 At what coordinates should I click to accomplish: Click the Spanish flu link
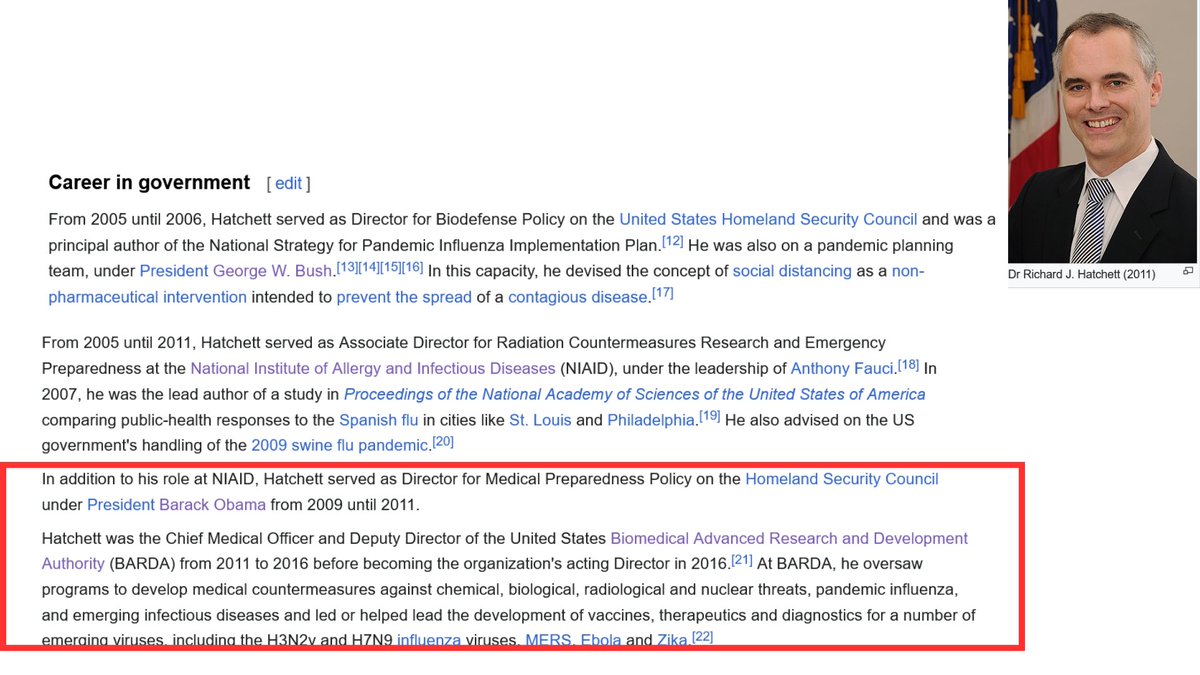pos(378,420)
